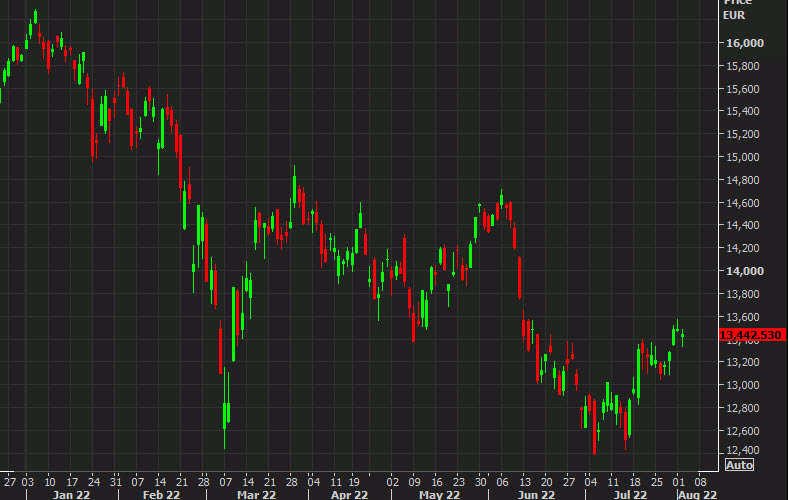Pick the 12,600 price axis value
The width and height of the screenshot is (788, 500).
743,431
